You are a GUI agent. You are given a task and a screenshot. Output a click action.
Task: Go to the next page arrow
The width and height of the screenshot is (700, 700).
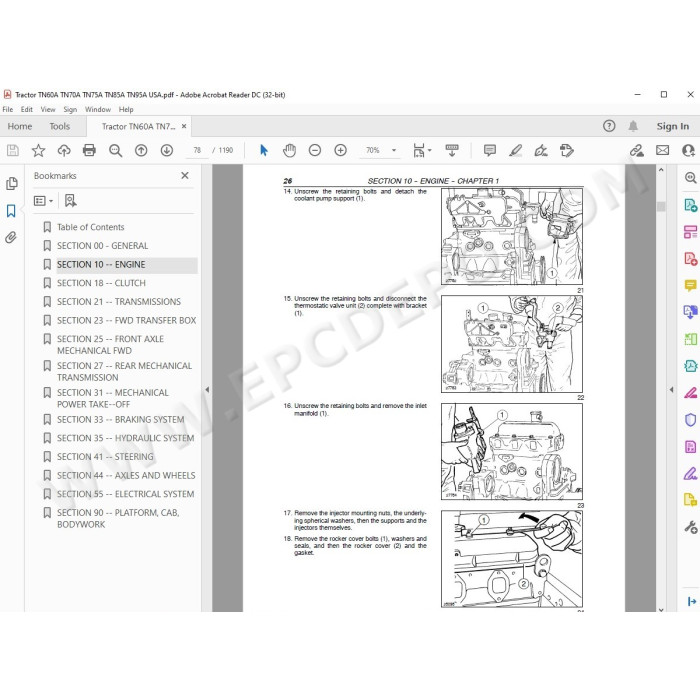click(167, 150)
